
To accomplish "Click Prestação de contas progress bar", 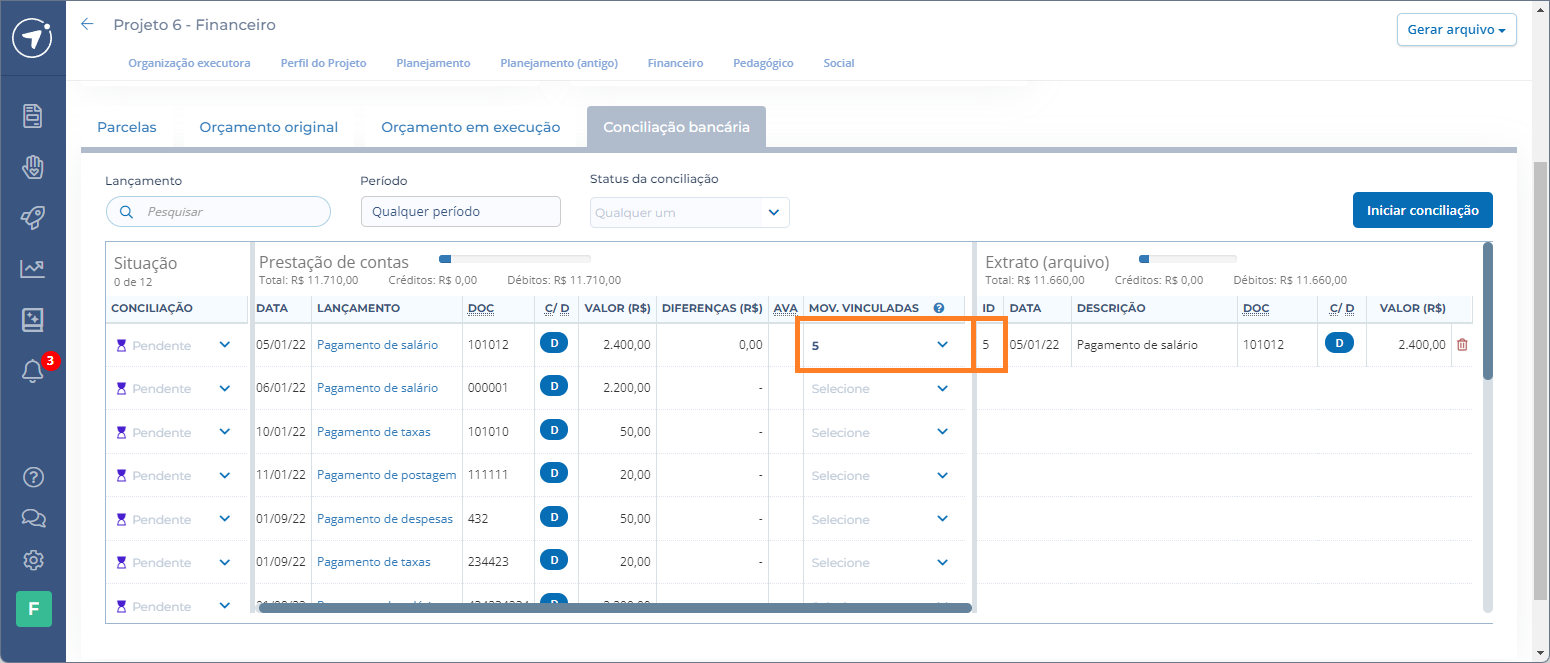I will [515, 259].
